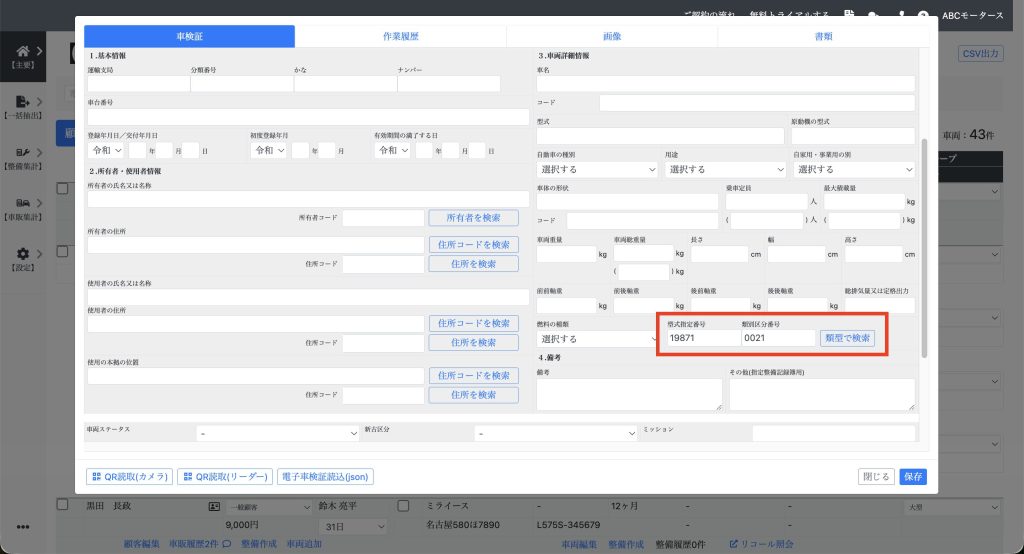The image size is (1024, 554).
Task: Click the 類型で検索 button
Action: click(847, 338)
